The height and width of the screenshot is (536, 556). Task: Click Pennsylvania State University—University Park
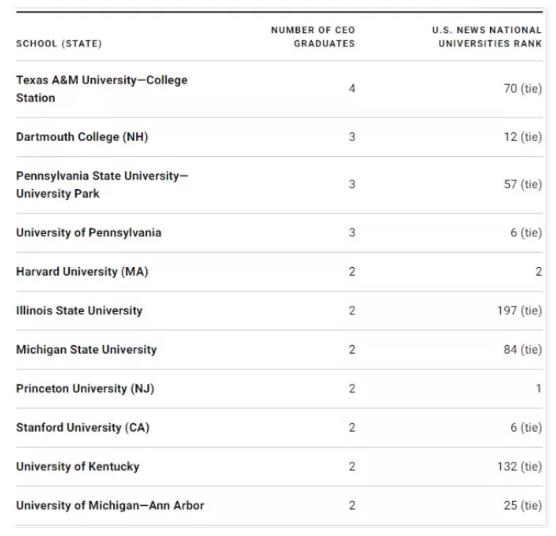click(102, 185)
